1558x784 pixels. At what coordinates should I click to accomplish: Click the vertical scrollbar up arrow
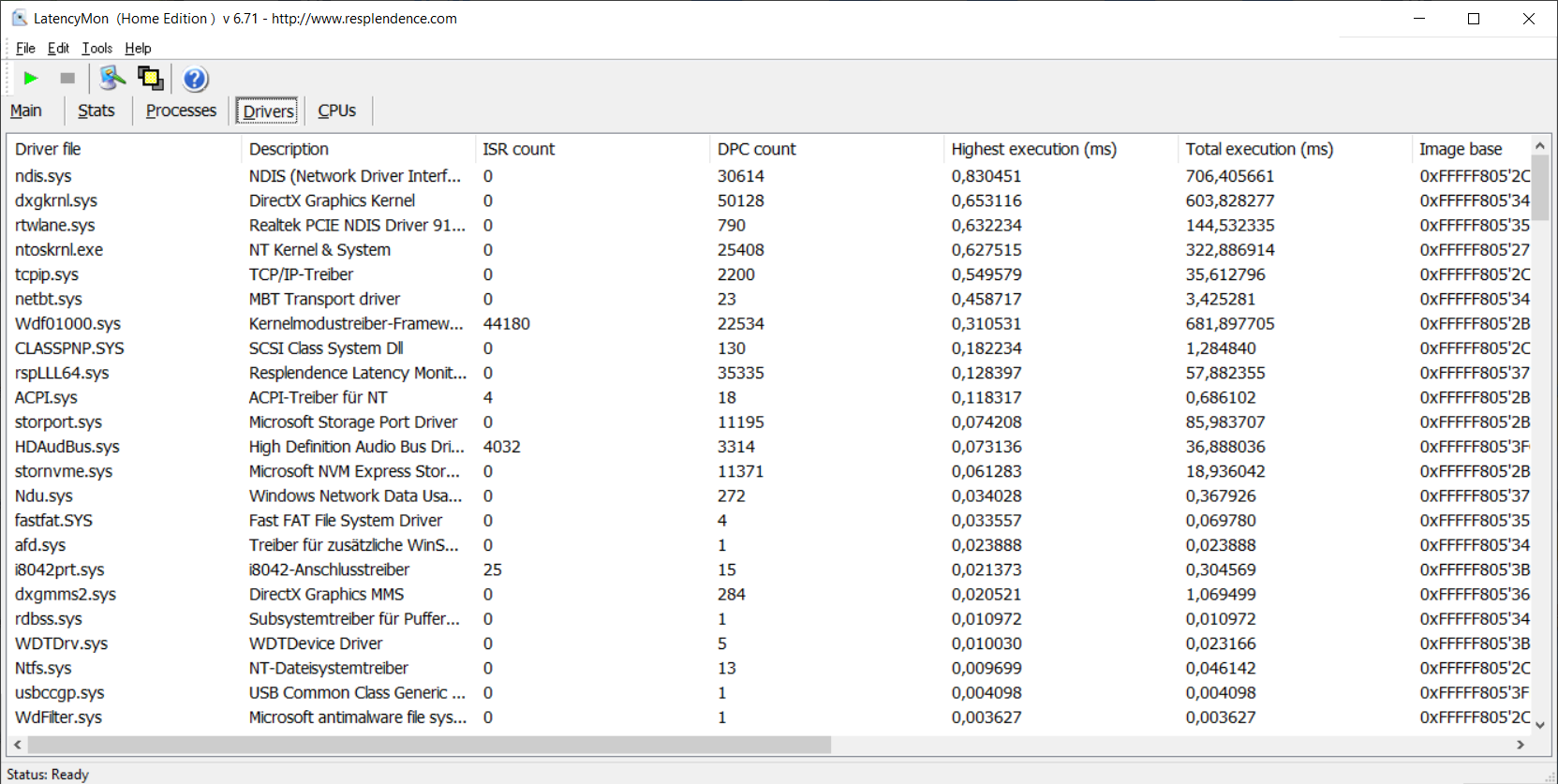click(1539, 146)
